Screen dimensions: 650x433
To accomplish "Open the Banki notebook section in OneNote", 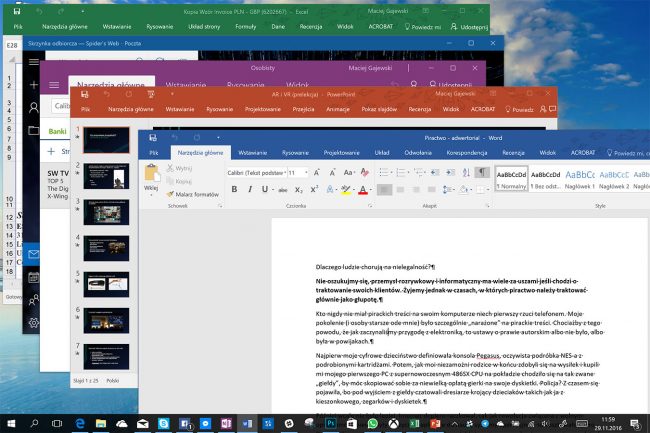I will click(57, 131).
